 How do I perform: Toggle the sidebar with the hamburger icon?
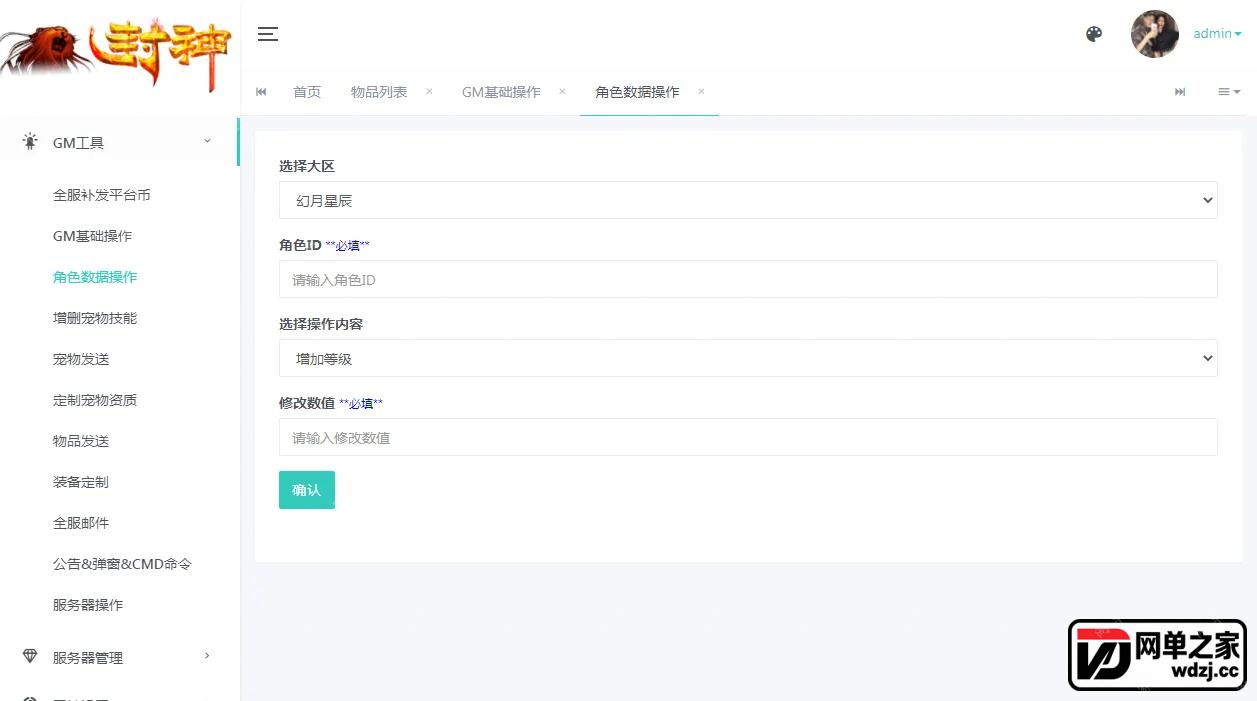point(268,34)
